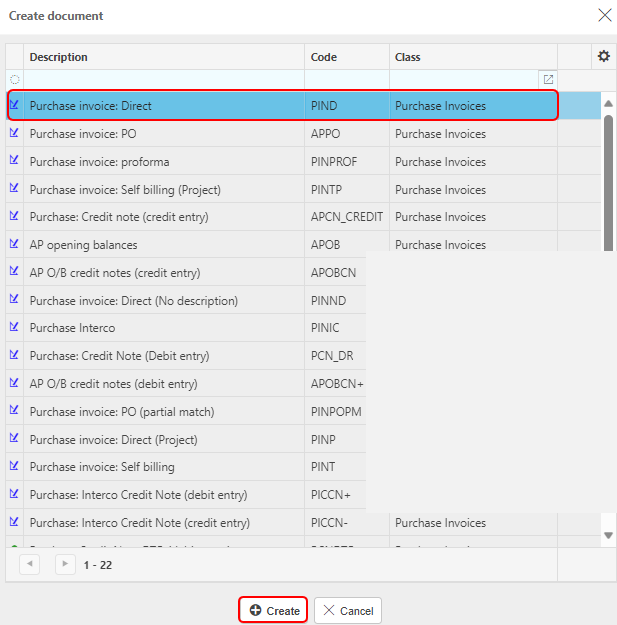This screenshot has width=617, height=625.
Task: Type in the Description filter field
Action: 164,79
